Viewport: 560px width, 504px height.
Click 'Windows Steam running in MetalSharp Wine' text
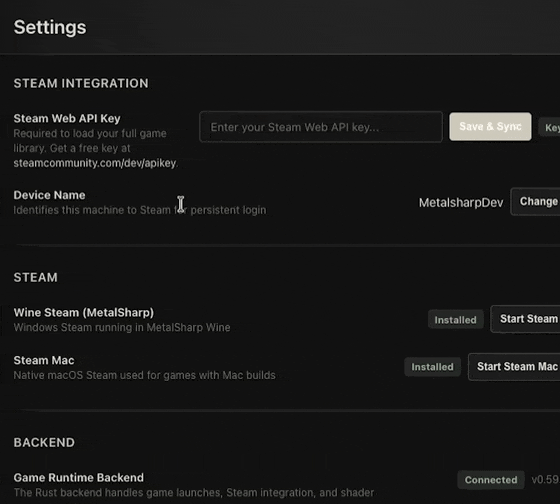pos(122,328)
